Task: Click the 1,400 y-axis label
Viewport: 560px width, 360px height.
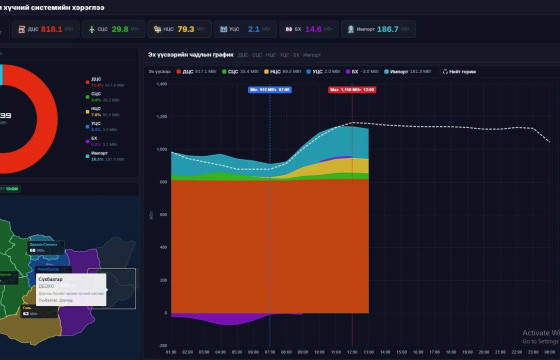Action: 162,84
